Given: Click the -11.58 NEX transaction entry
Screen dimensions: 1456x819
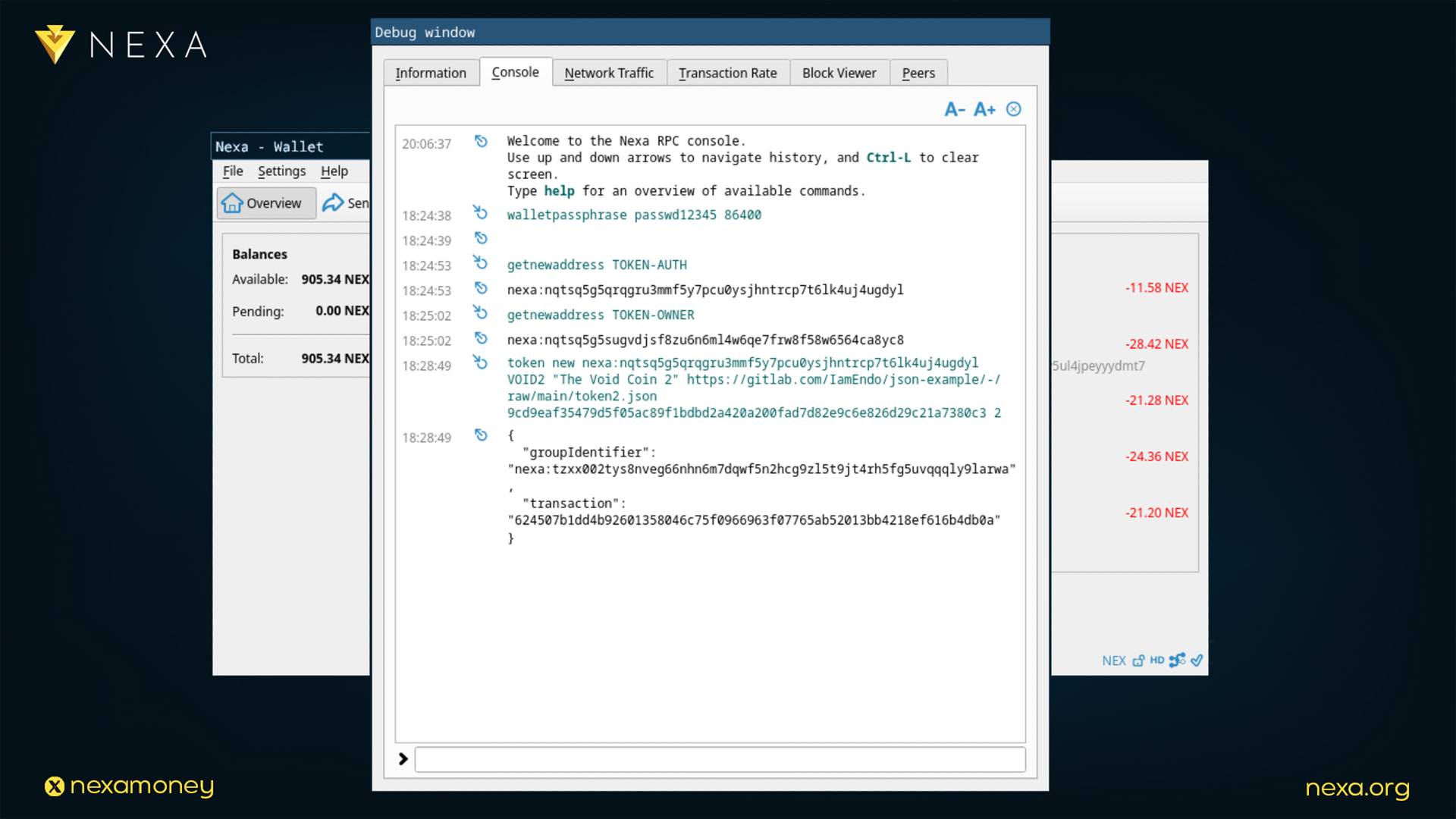Looking at the screenshot, I should (1156, 288).
